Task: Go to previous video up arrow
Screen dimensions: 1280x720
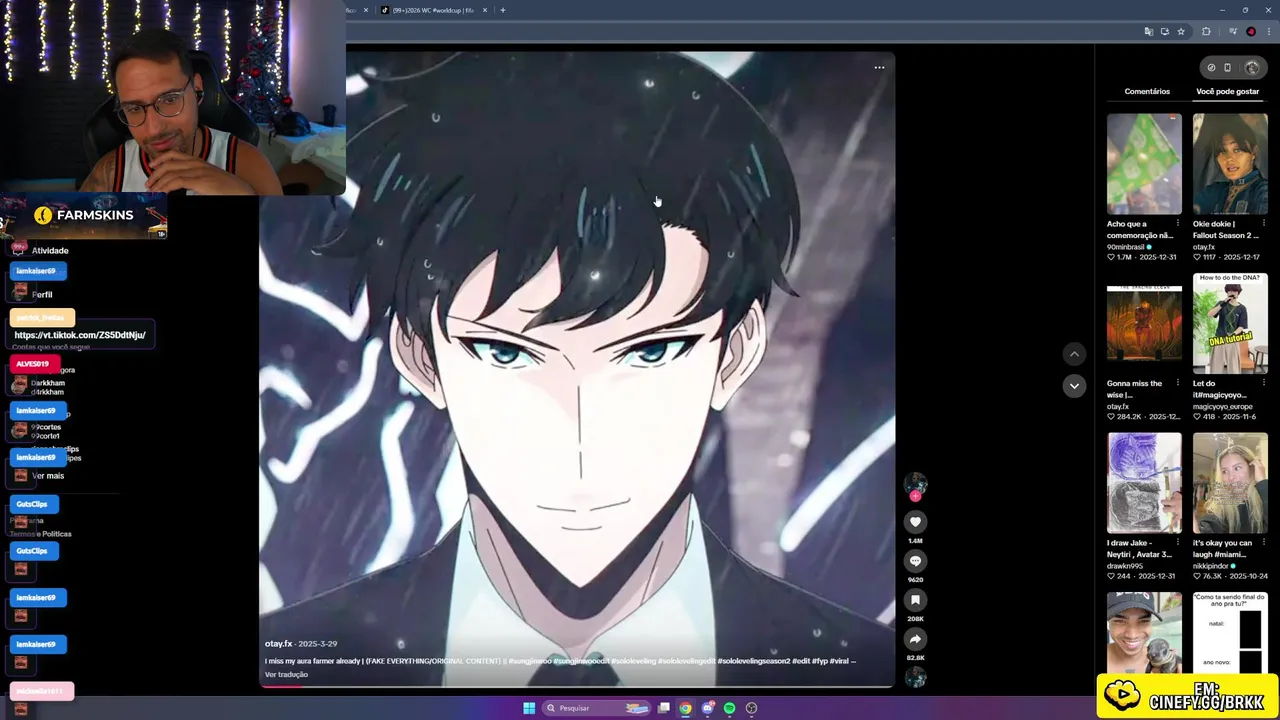Action: click(x=1074, y=354)
